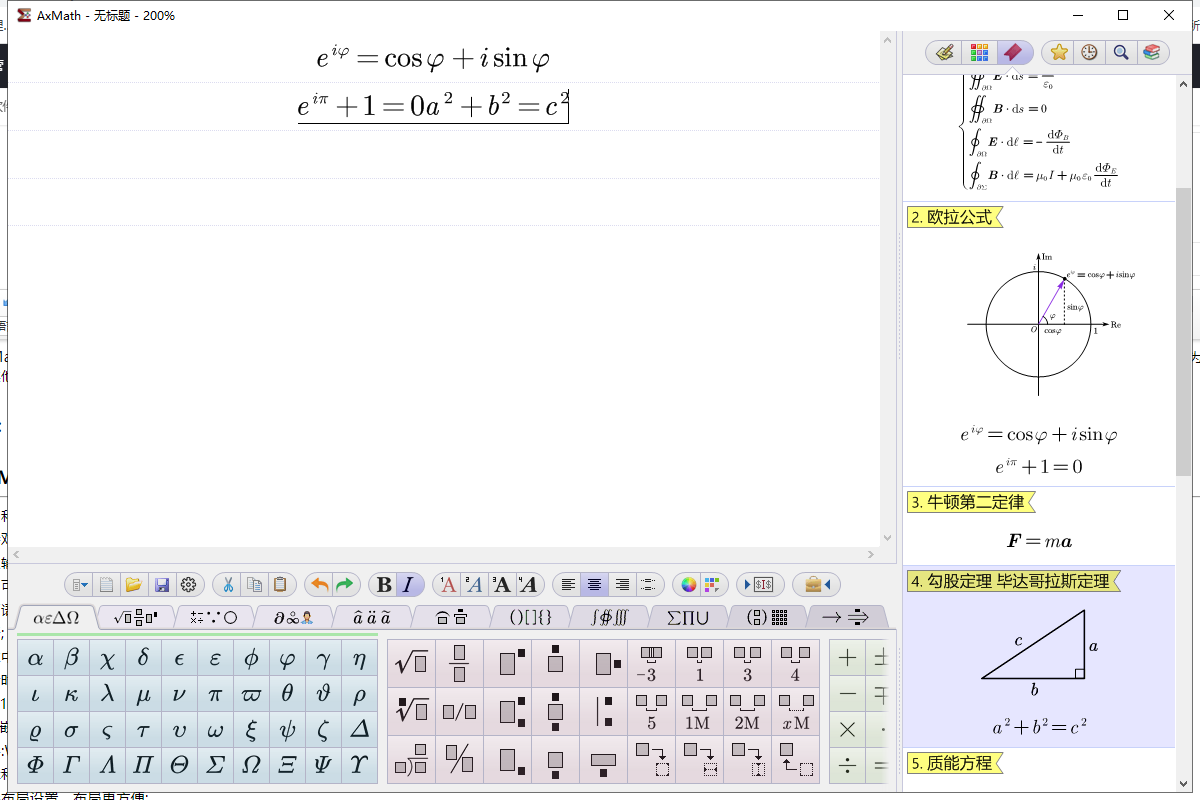Open settings via the gear icon
Screen dimensions: 1200x800
(x=188, y=584)
